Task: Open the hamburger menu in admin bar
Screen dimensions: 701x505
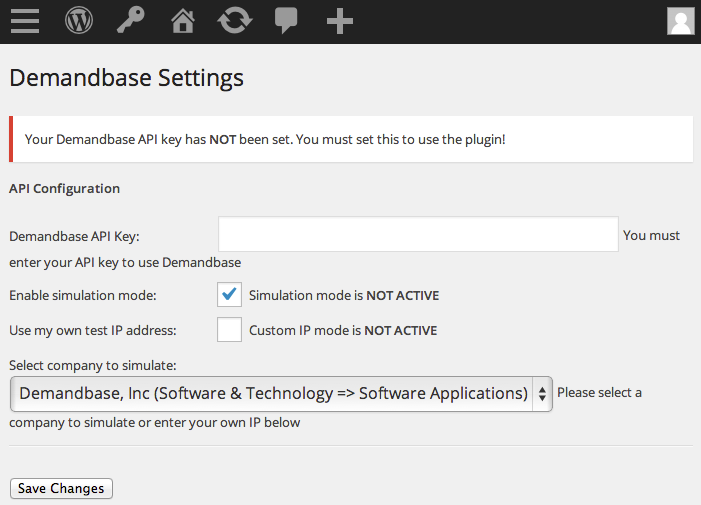Action: click(25, 21)
